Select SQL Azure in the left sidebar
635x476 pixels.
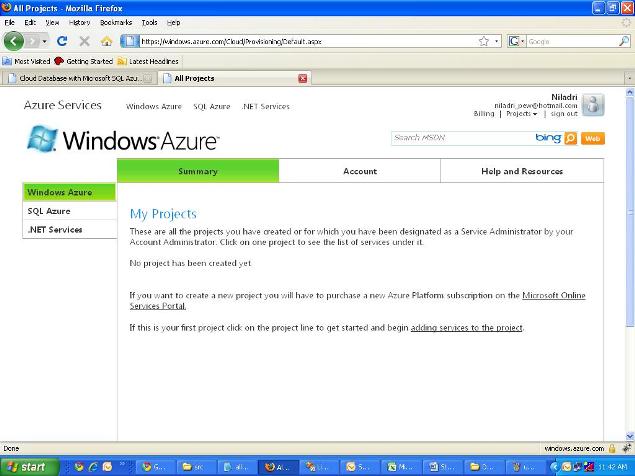pyautogui.click(x=70, y=211)
